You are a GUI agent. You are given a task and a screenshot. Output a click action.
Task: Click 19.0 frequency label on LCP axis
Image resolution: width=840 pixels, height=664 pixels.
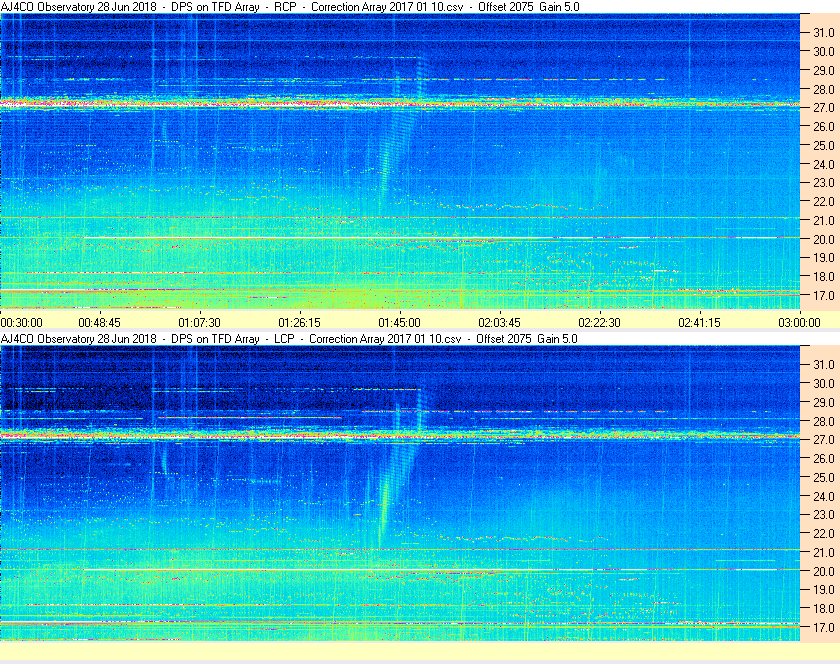[824, 590]
